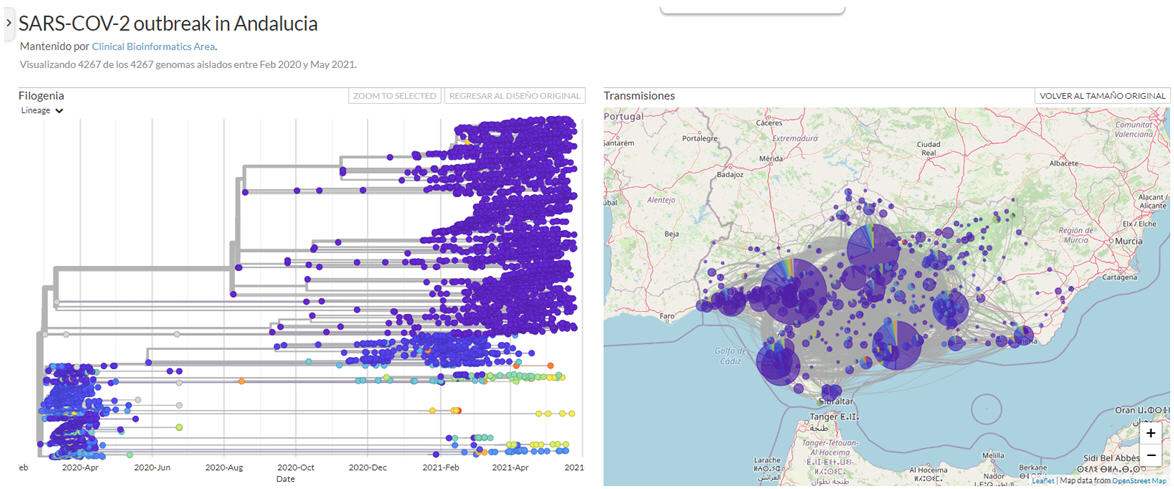Select the orange tip on the 2020-Aug line
The width and height of the screenshot is (1174, 489).
(x=242, y=381)
